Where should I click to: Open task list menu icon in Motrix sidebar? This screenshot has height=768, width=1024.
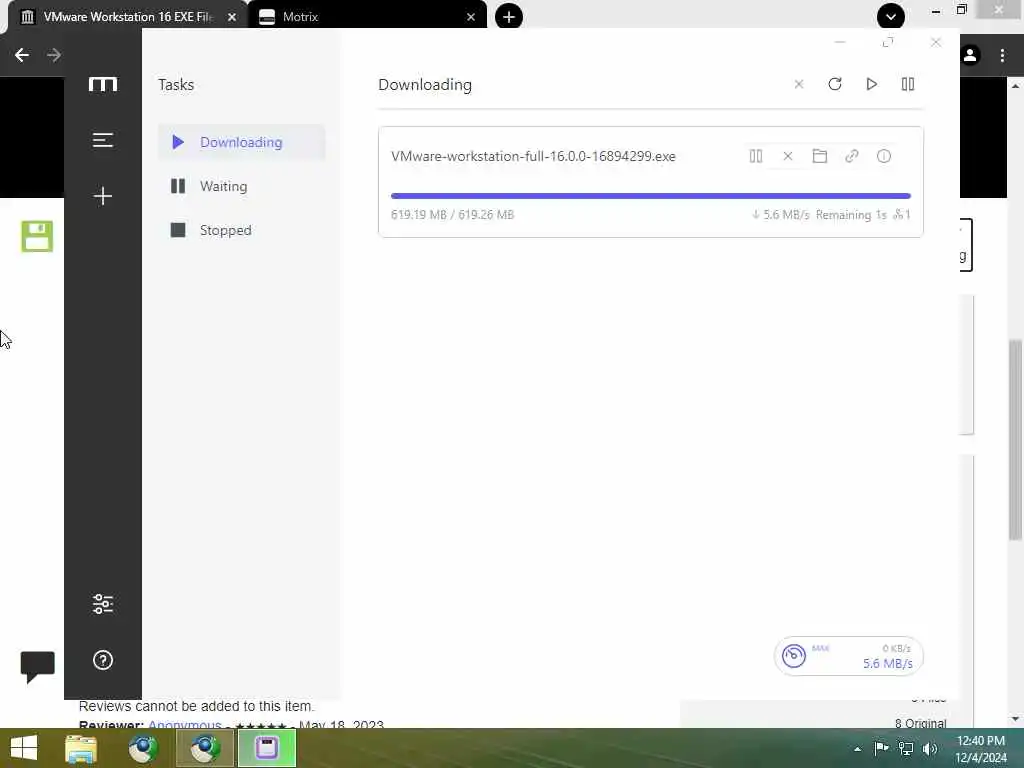pos(103,140)
